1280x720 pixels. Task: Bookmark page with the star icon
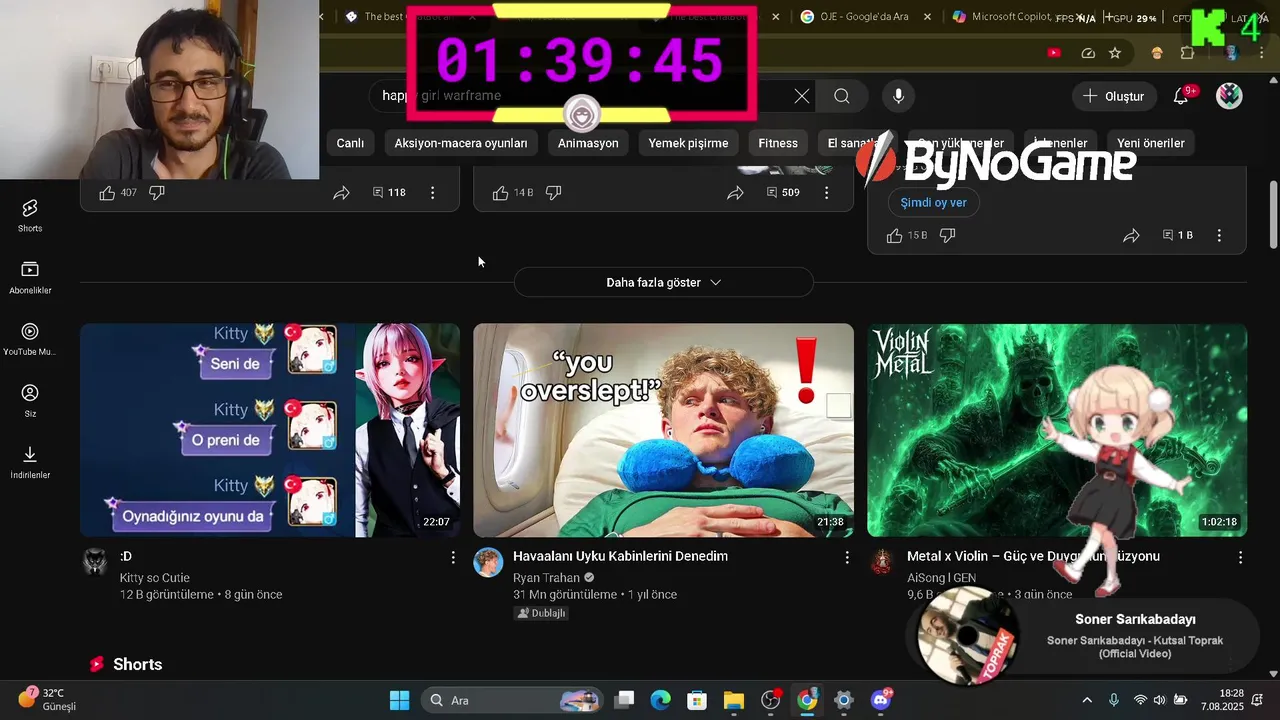[1115, 53]
